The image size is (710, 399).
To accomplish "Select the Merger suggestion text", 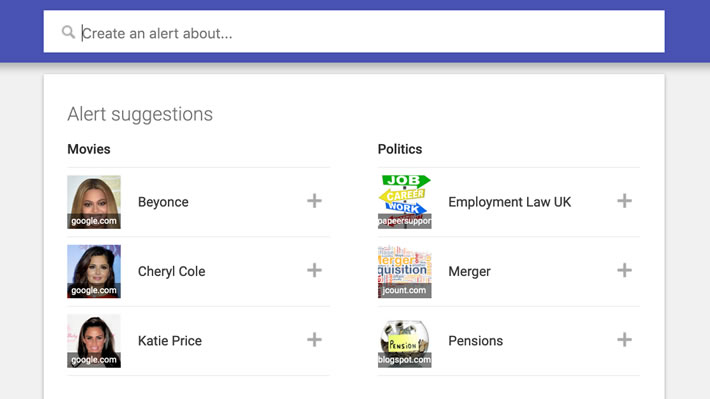I will 470,272.
